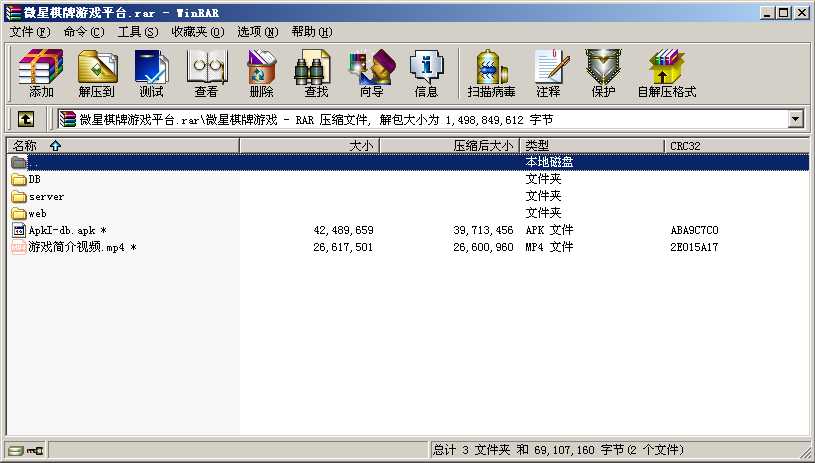This screenshot has width=815, height=463.
Task: Click size value 42,489,659
Action: [344, 230]
